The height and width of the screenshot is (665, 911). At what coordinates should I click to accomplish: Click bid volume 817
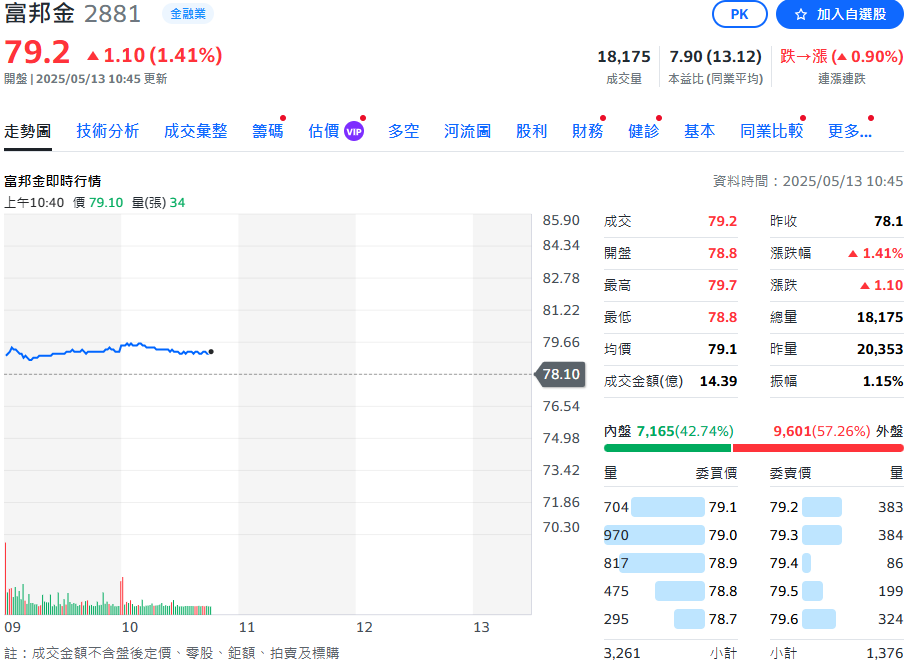pos(616,563)
